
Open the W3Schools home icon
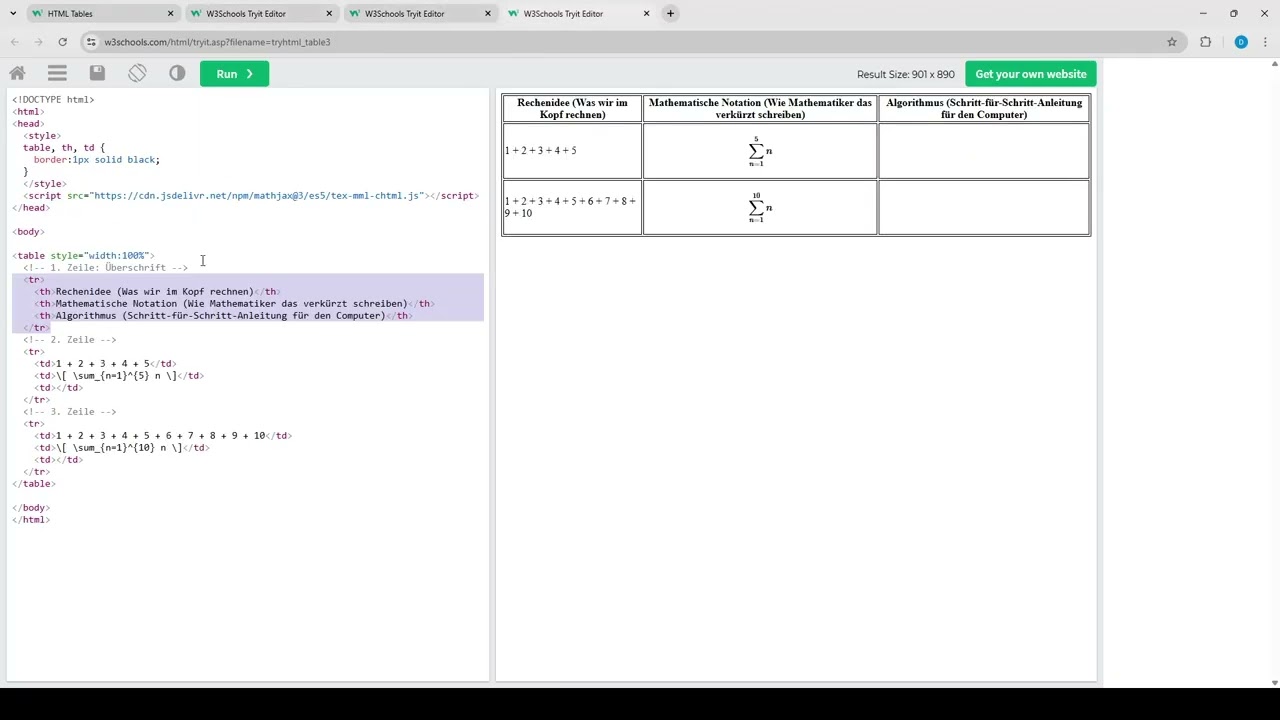17,73
